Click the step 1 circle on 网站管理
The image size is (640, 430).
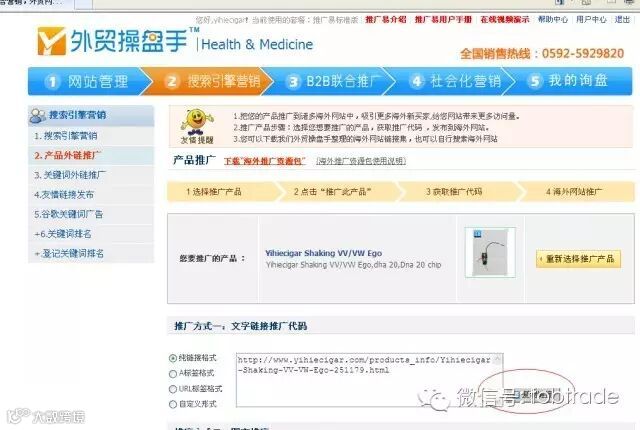click(x=52, y=82)
